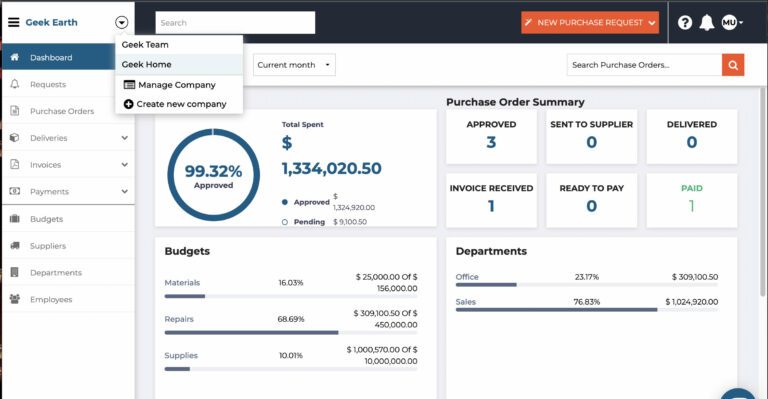
Task: Click the Search Purchase Orders field
Action: click(x=644, y=65)
